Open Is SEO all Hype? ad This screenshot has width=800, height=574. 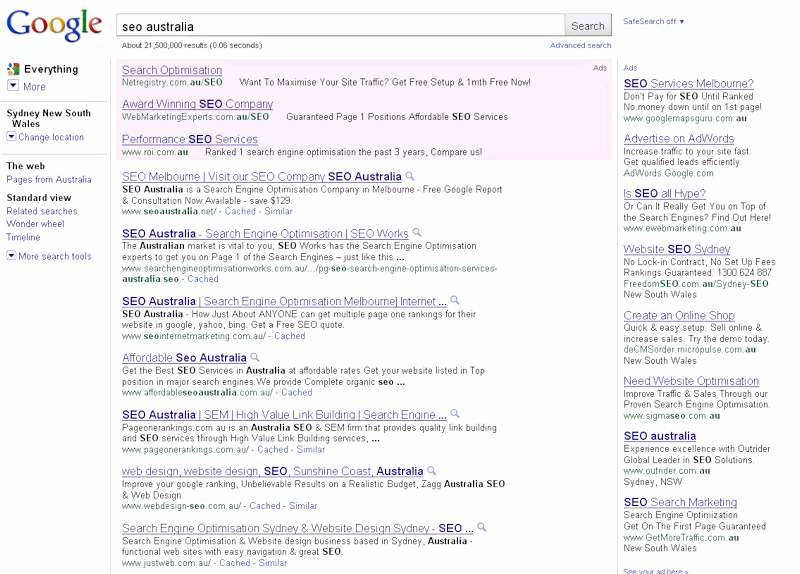click(664, 194)
